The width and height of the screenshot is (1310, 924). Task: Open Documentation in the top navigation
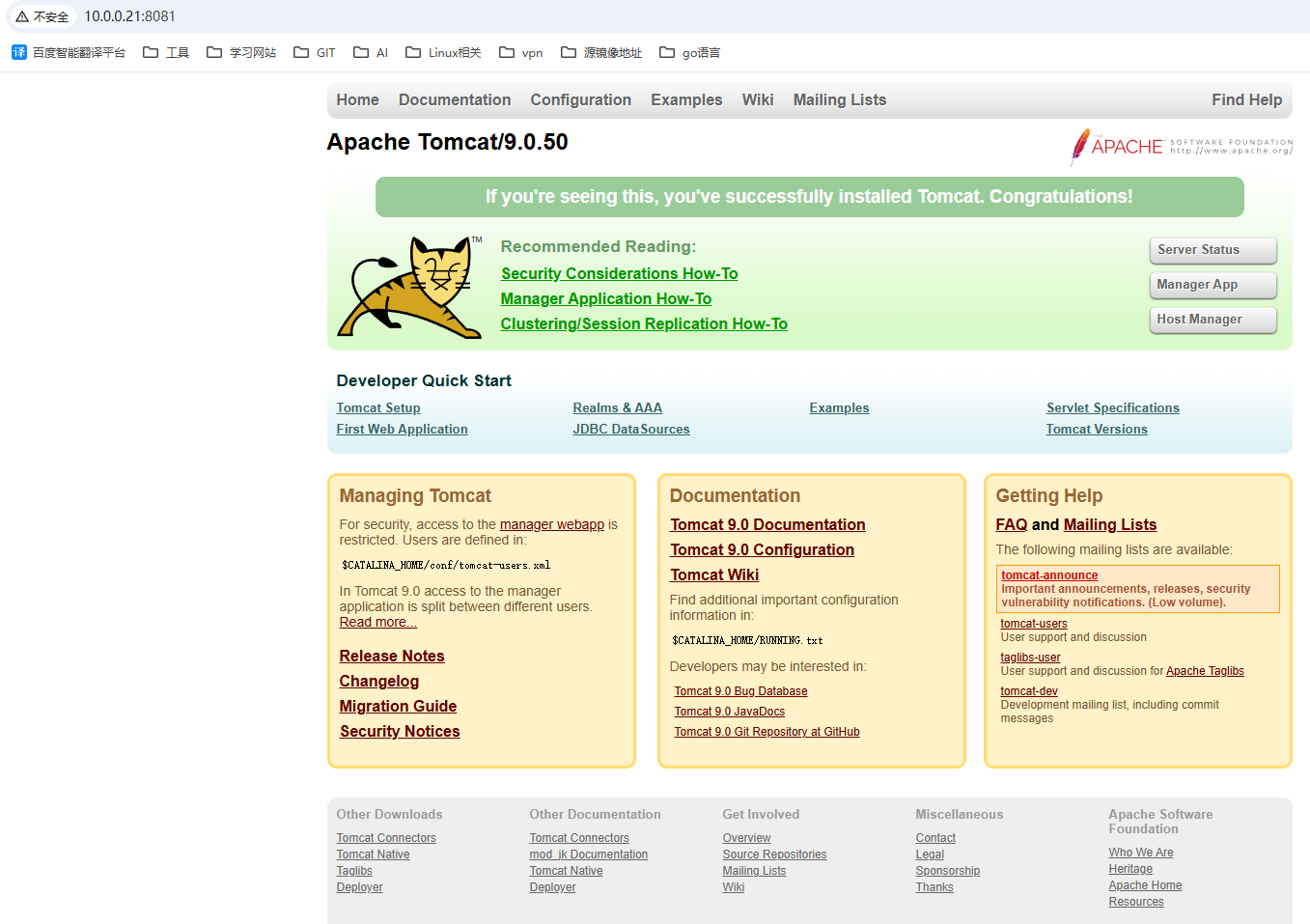pyautogui.click(x=455, y=99)
